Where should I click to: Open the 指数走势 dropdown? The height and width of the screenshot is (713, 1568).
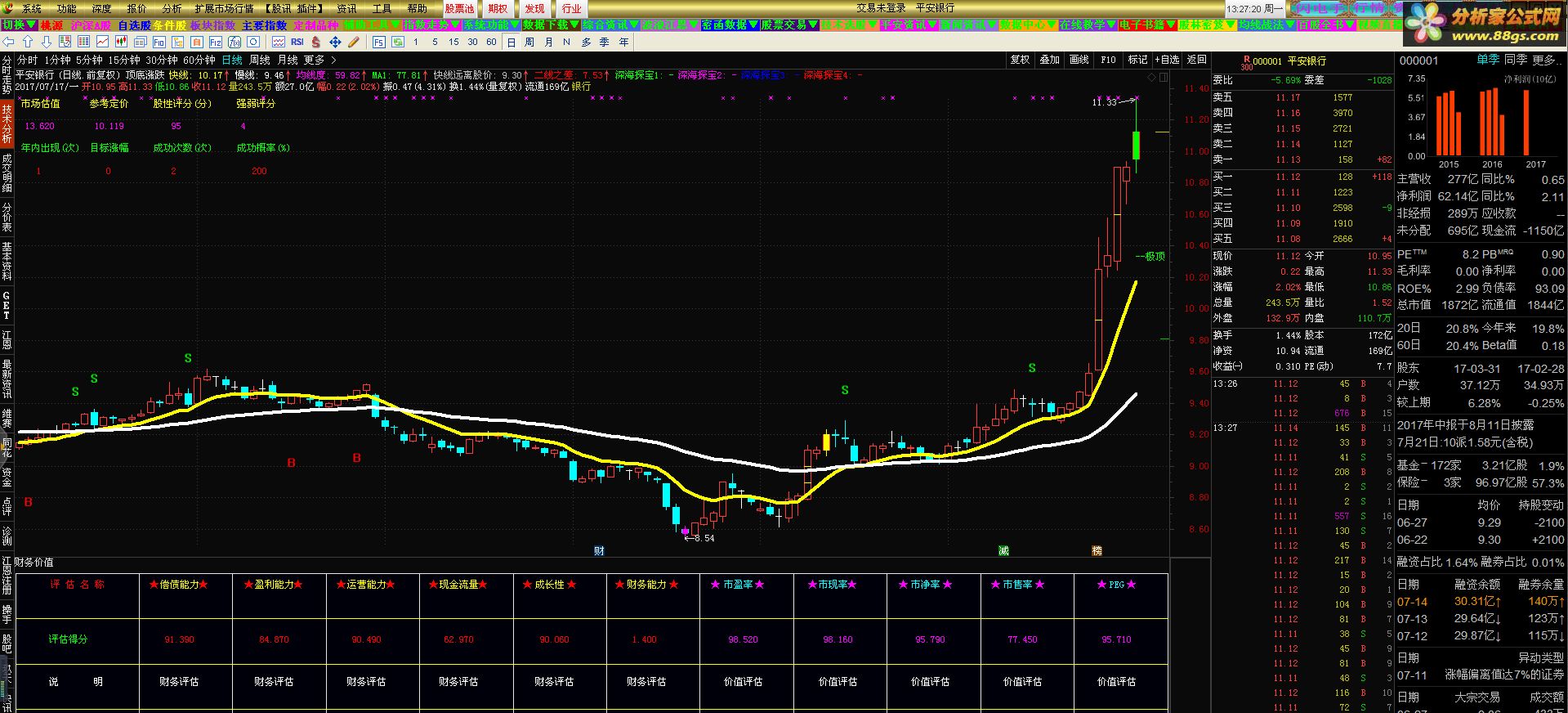coord(431,25)
